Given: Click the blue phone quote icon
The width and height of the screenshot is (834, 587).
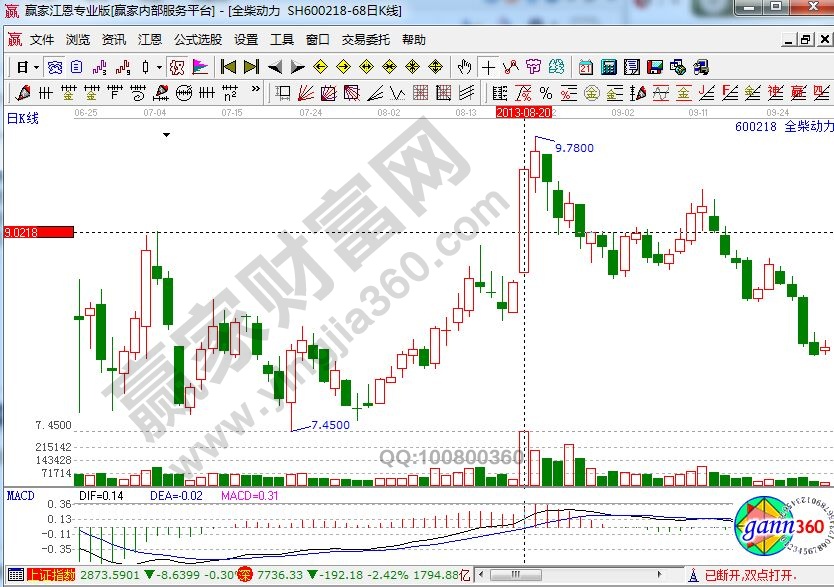Looking at the screenshot, I should [55, 67].
